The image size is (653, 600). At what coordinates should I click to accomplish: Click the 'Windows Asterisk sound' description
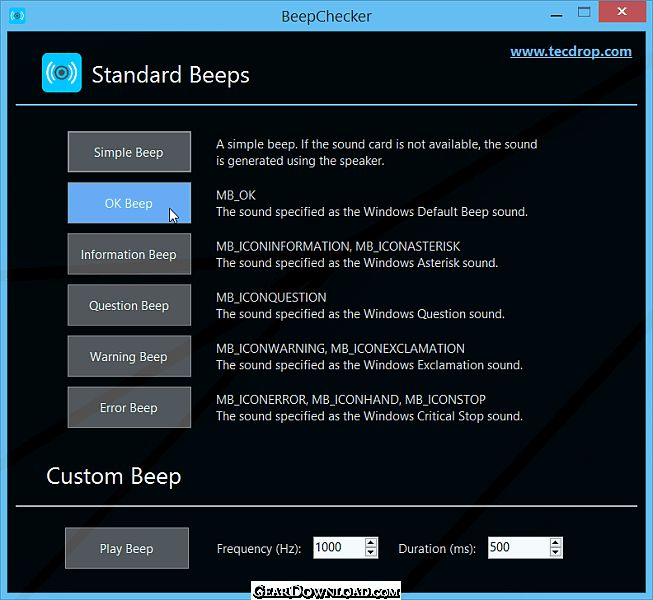point(357,263)
